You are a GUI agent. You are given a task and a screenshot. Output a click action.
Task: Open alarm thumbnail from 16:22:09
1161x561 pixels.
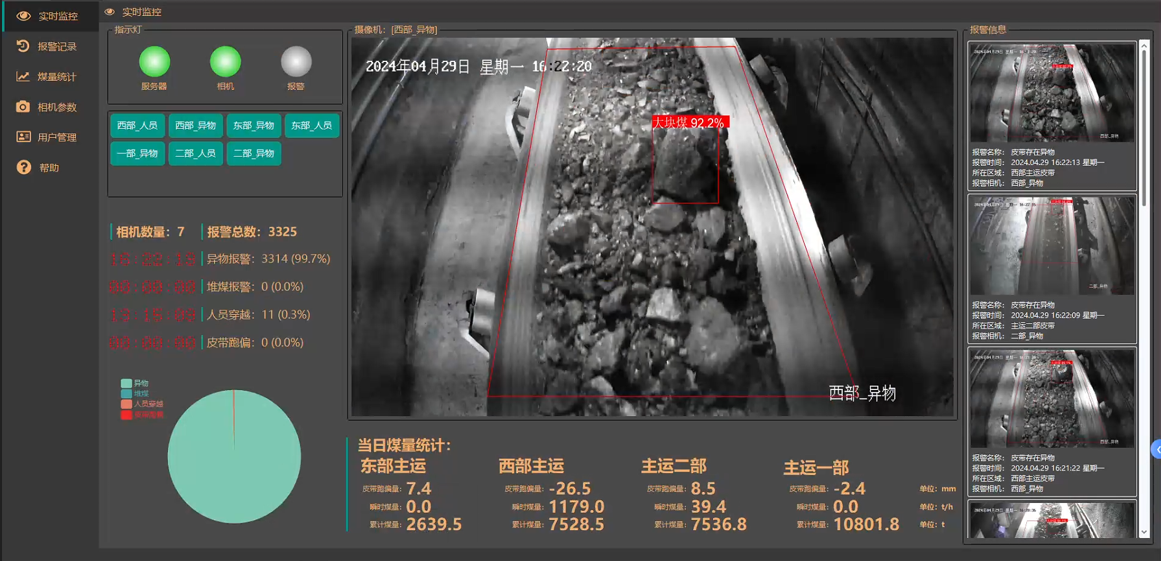pyautogui.click(x=1052, y=246)
